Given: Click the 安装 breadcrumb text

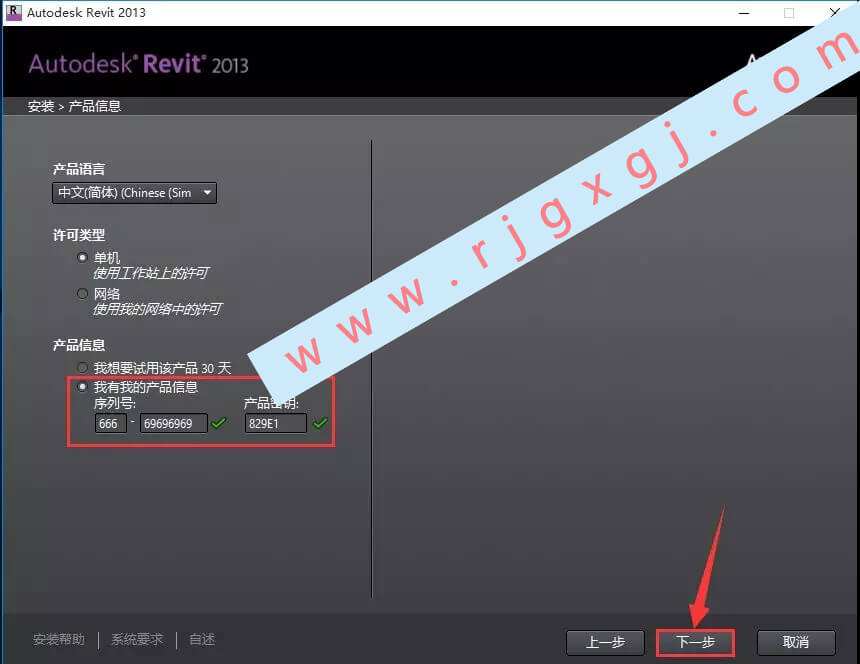Looking at the screenshot, I should pos(41,106).
